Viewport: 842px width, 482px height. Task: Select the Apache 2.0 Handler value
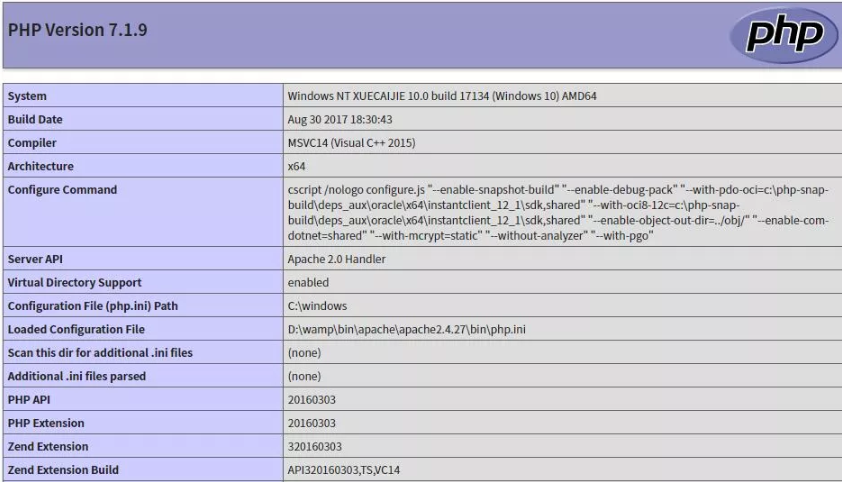click(x=337, y=259)
